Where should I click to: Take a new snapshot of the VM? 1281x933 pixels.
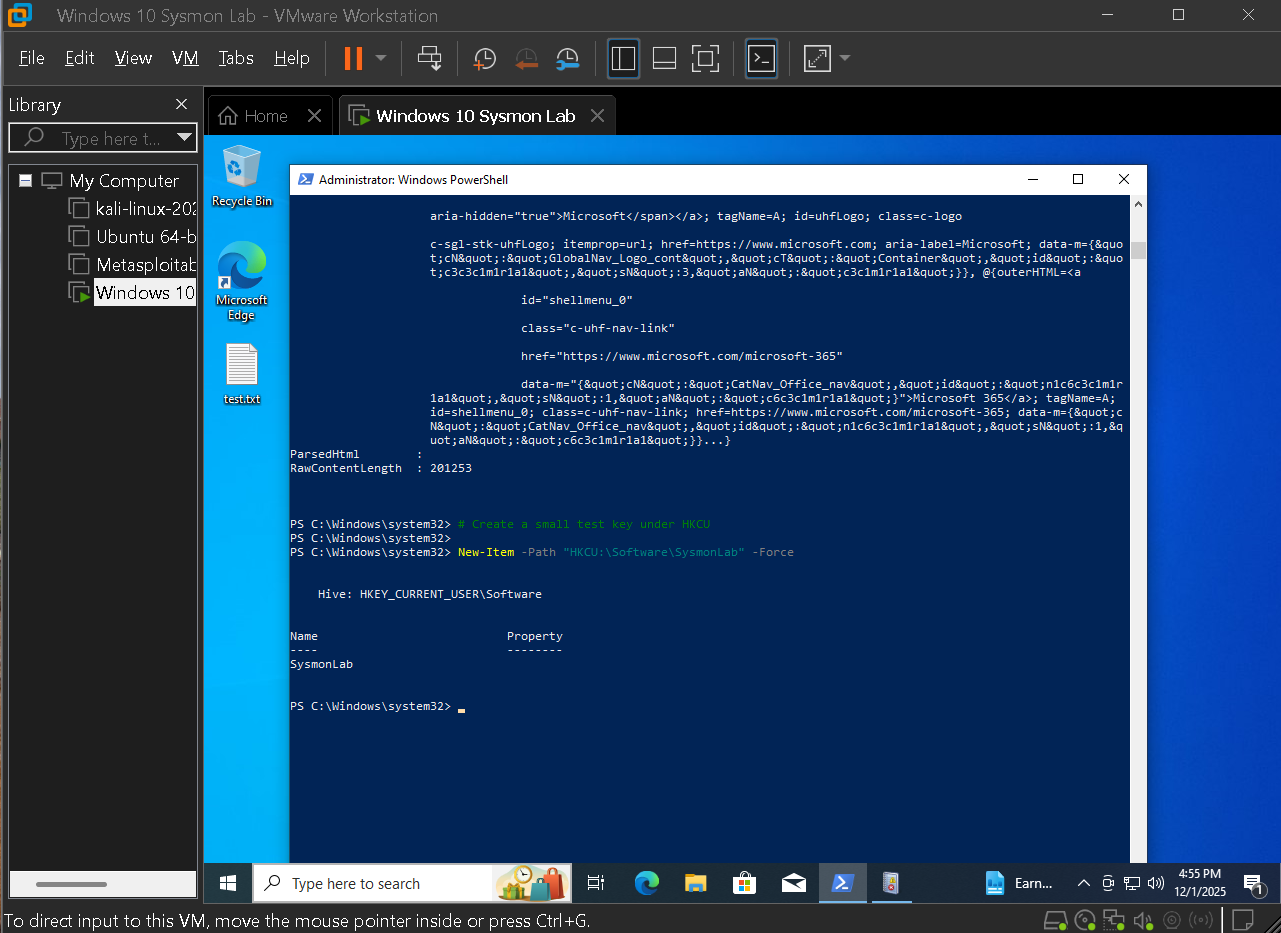[484, 58]
